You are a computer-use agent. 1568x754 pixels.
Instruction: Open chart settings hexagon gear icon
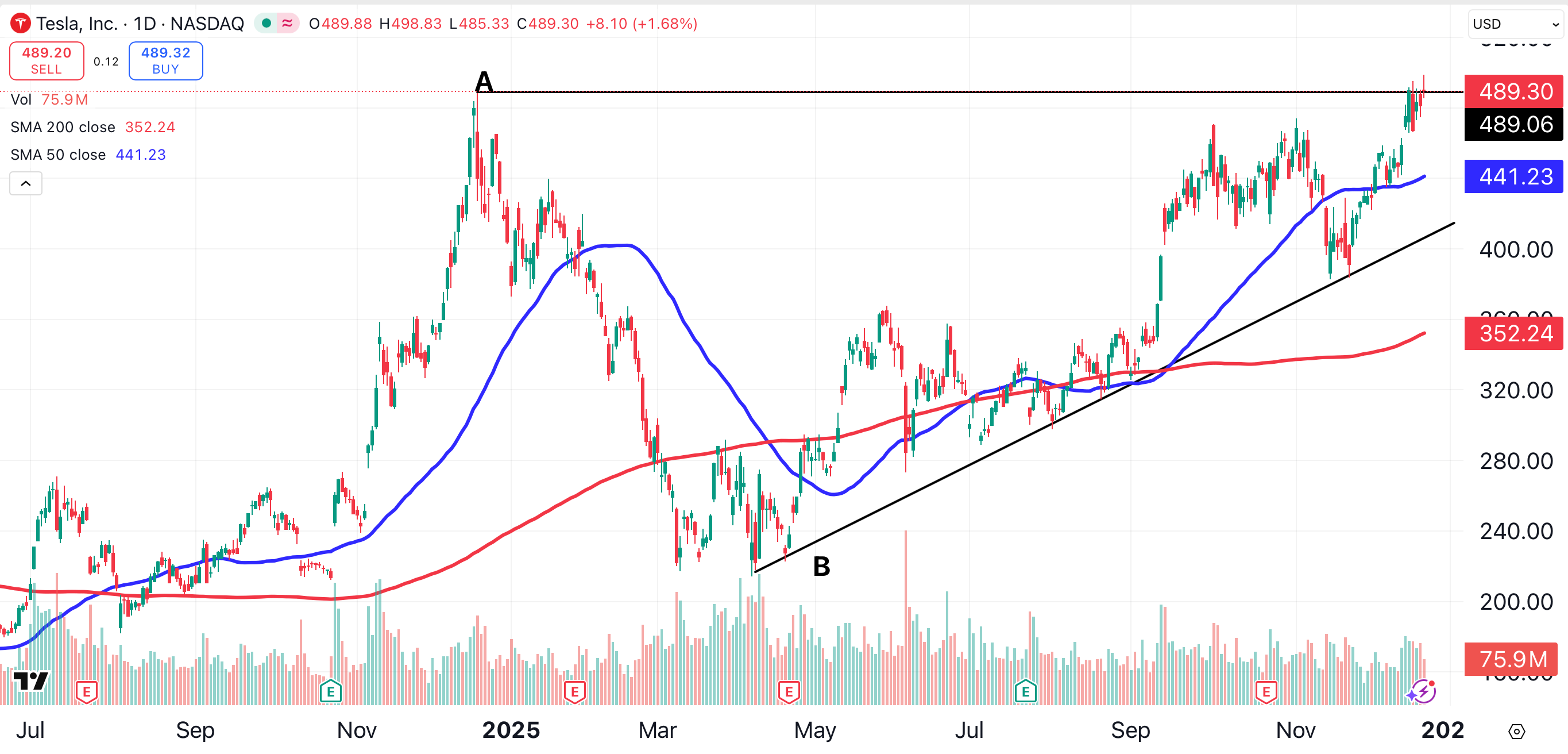[1516, 731]
